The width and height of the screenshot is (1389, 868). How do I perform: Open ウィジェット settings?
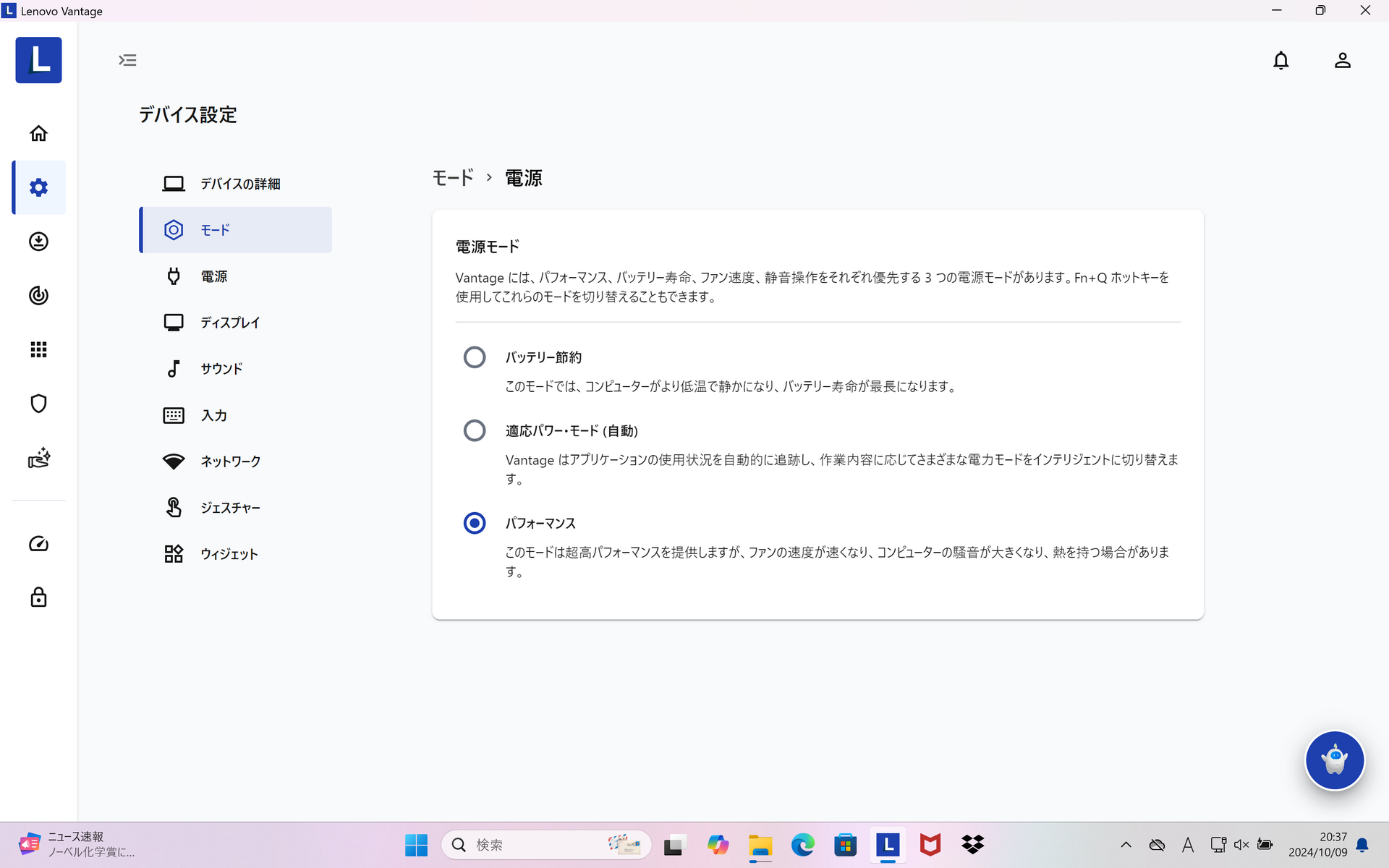(x=235, y=554)
